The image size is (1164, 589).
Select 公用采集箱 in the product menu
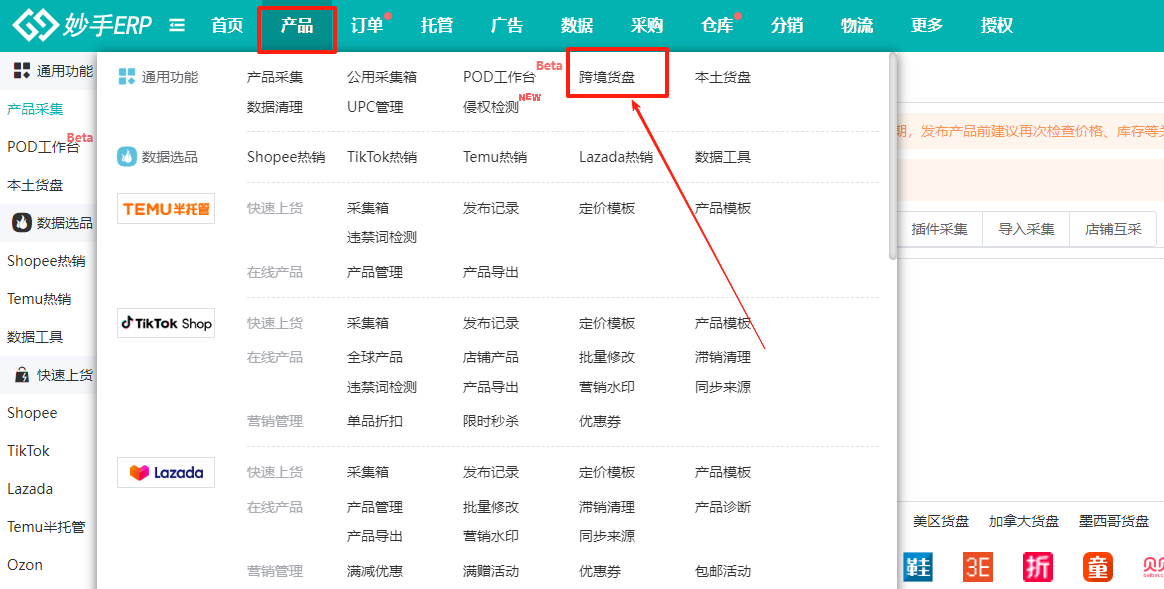pyautogui.click(x=382, y=77)
